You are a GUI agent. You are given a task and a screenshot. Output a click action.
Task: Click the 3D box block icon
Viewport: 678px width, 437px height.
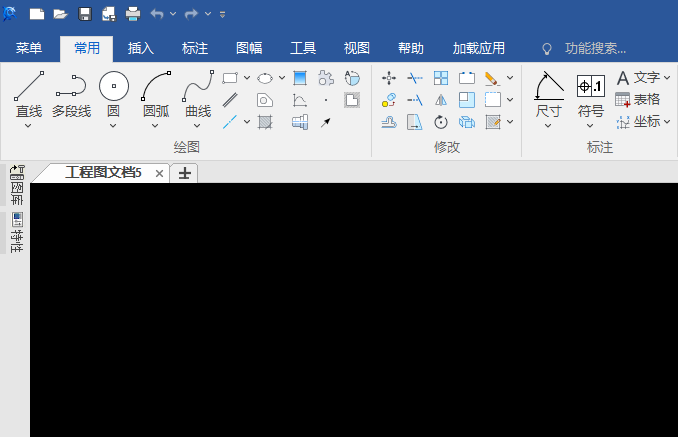pyautogui.click(x=467, y=122)
